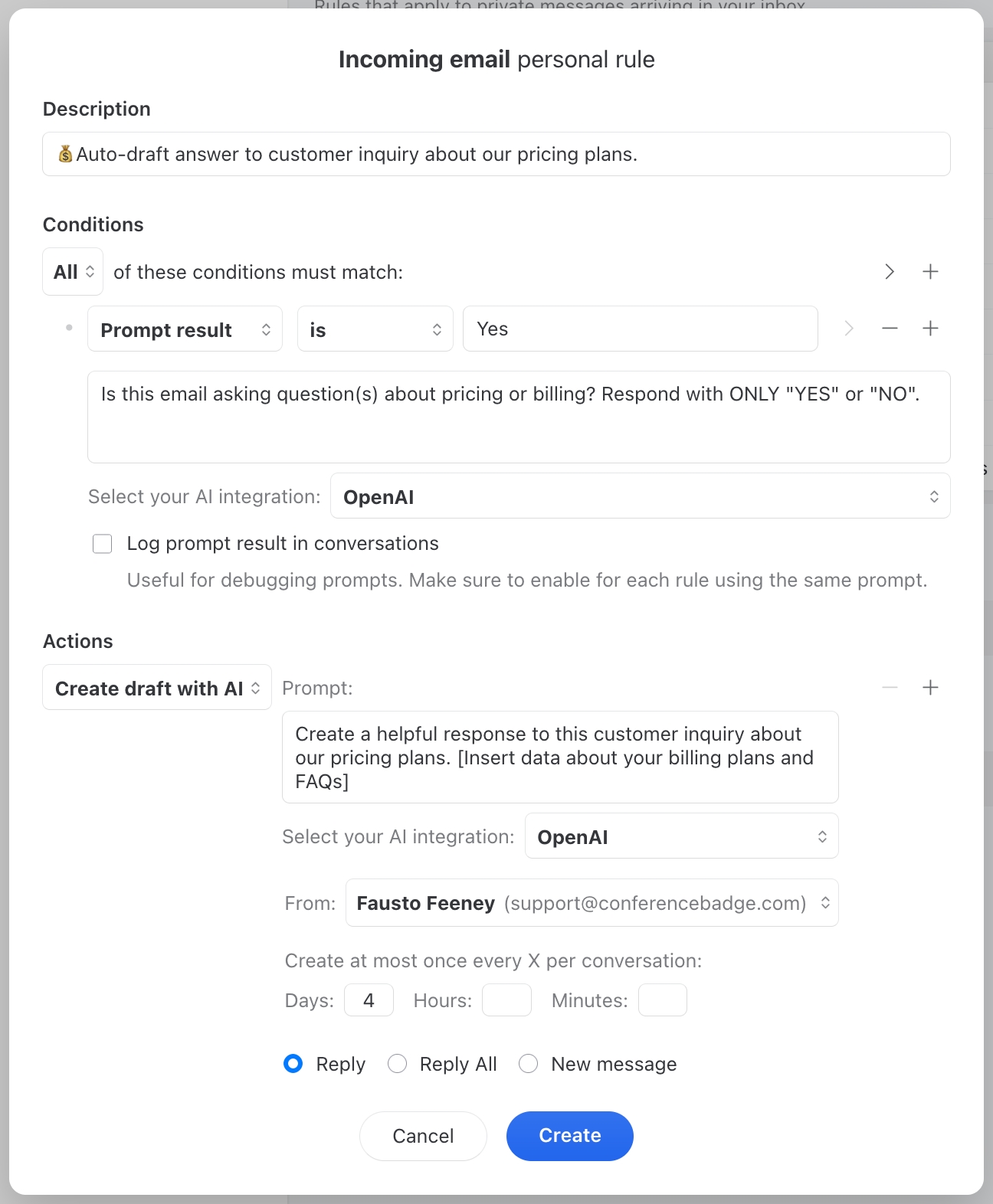Open the Create draft with AI action dropdown
The height and width of the screenshot is (1204, 993).
click(x=157, y=688)
